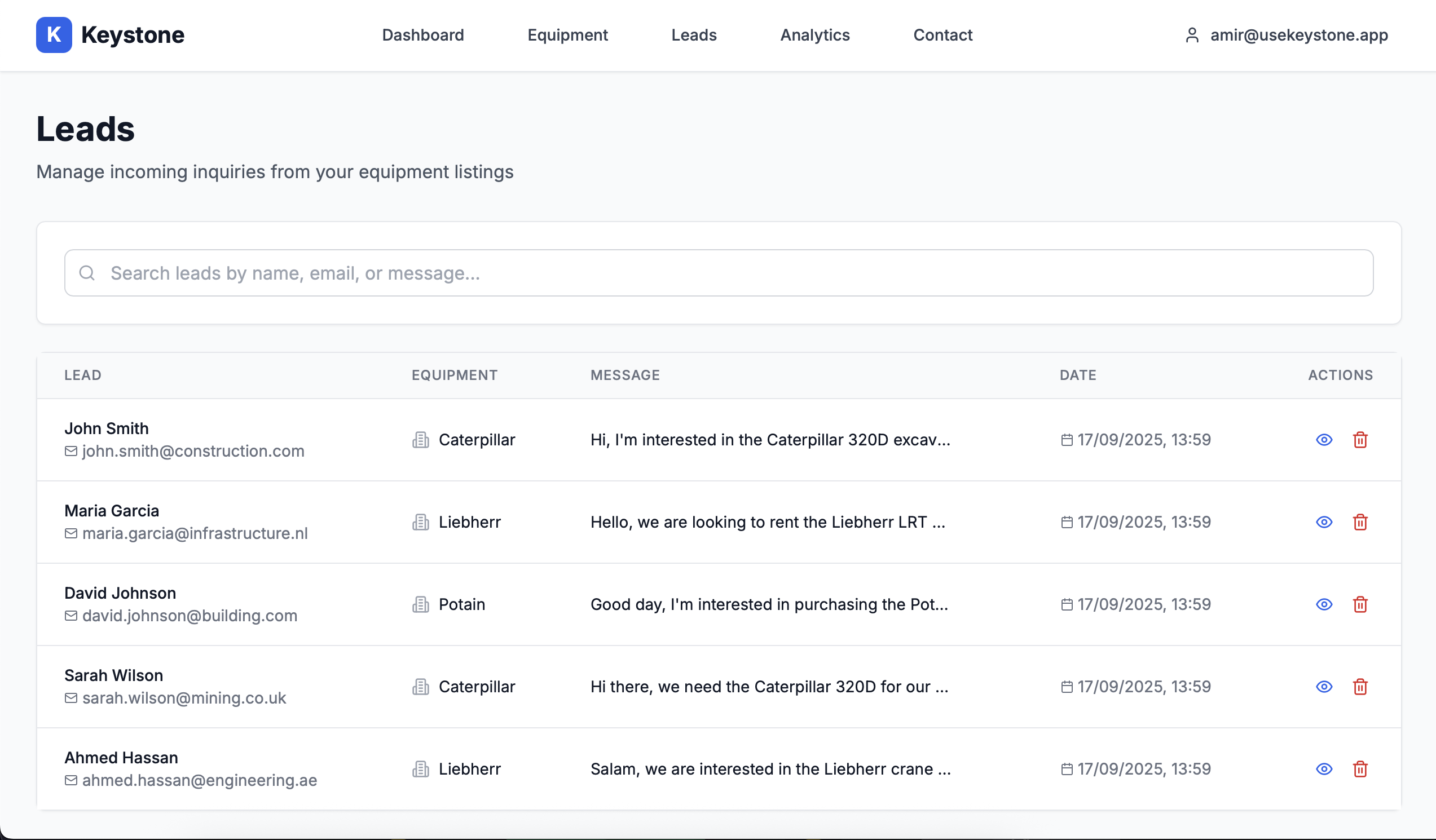This screenshot has width=1436, height=840.
Task: Click the Keystone K logo icon
Action: click(54, 35)
